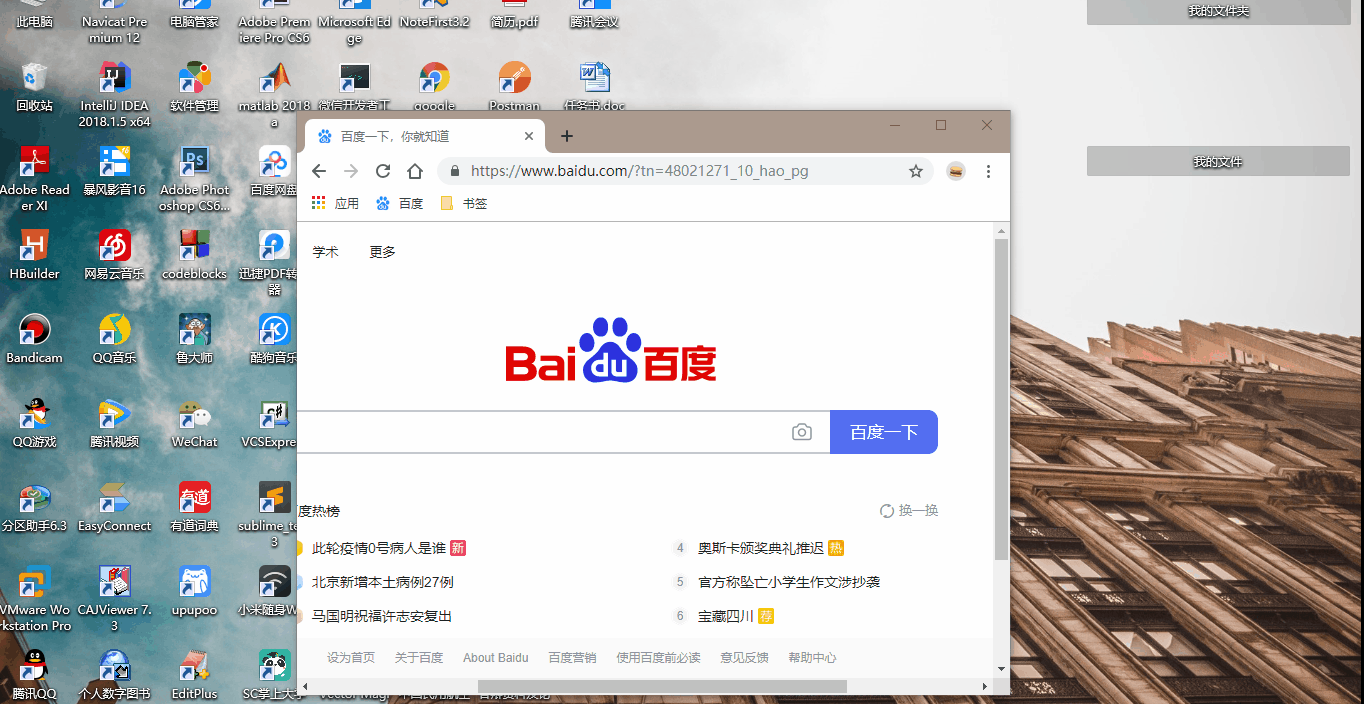Viewport: 1364px width, 704px height.
Task: Open Bandicam desktop icon
Action: tap(34, 338)
